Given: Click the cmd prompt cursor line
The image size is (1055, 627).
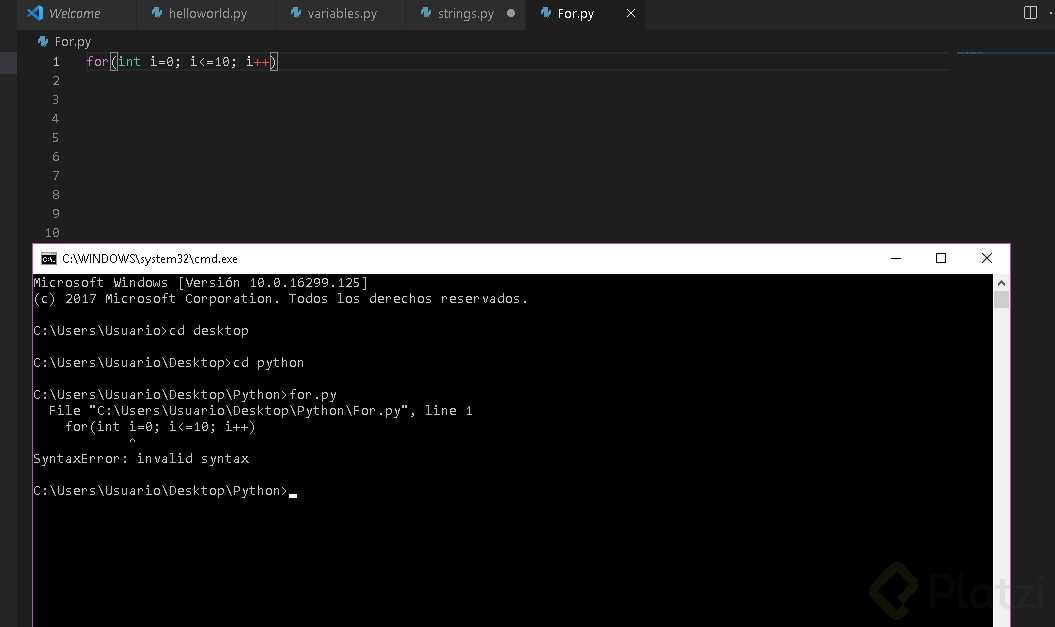Looking at the screenshot, I should pos(165,491).
